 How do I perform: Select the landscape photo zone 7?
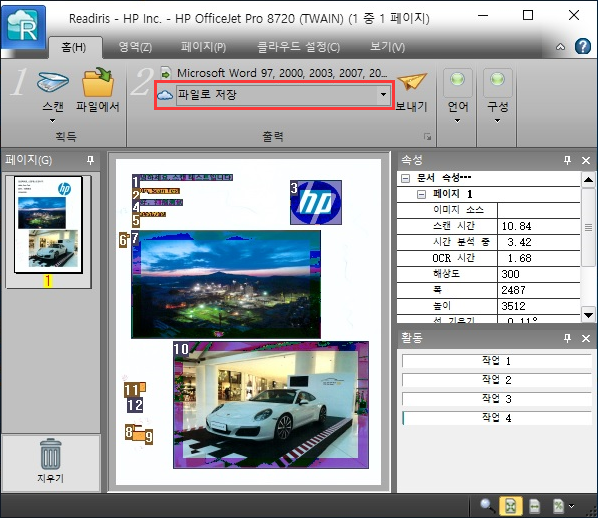coord(226,285)
